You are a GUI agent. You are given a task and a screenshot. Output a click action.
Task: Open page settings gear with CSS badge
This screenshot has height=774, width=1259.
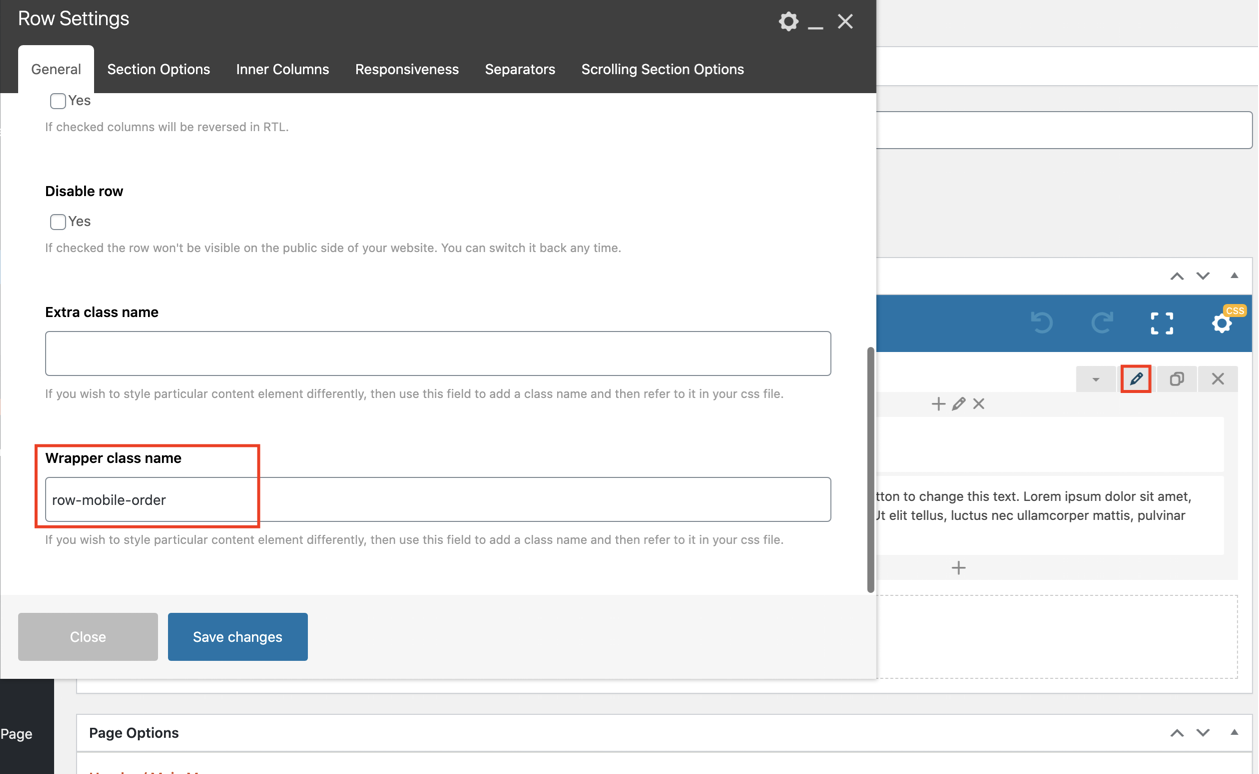(1222, 322)
